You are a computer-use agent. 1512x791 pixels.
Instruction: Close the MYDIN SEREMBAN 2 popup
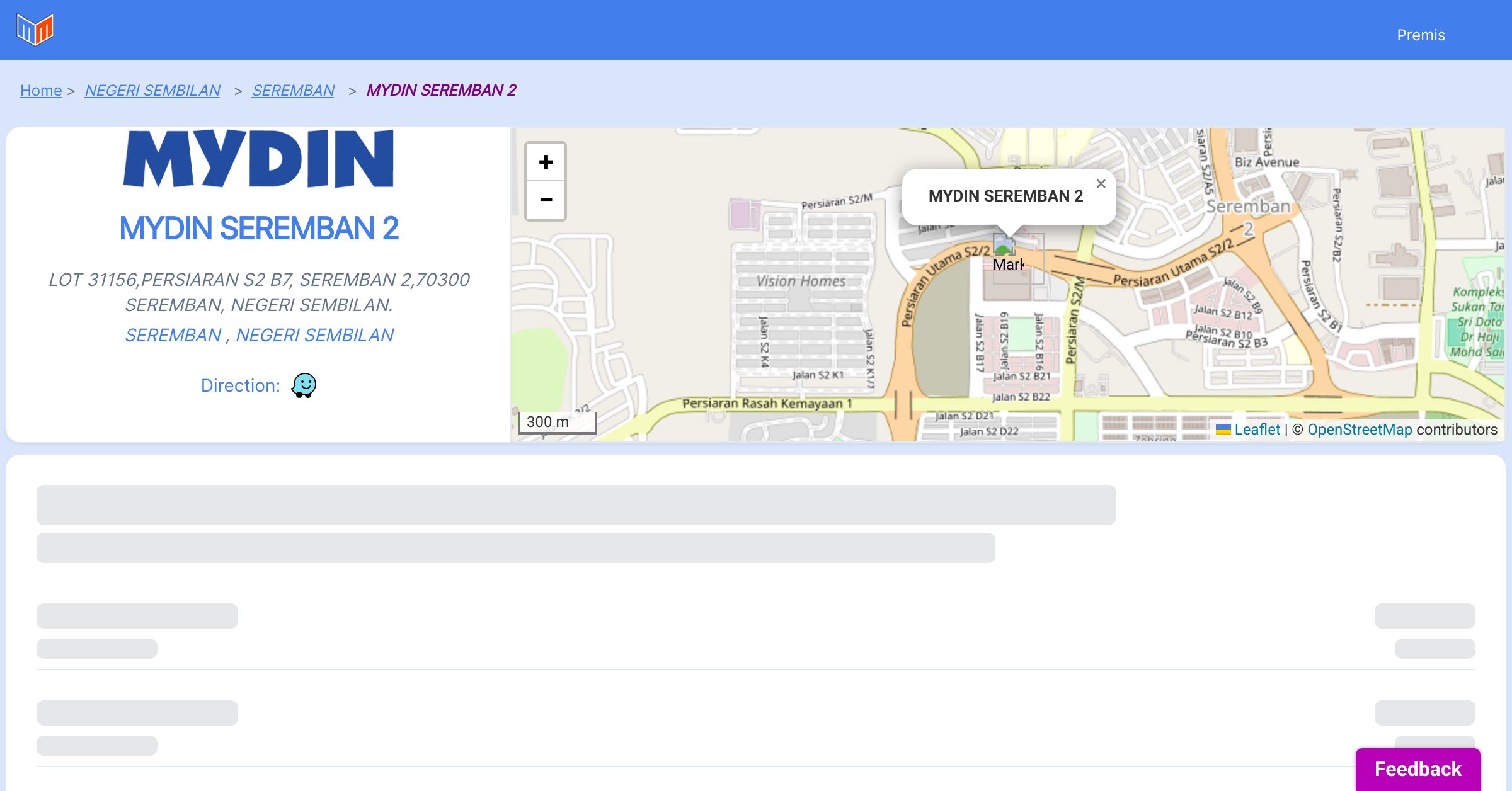[1101, 184]
